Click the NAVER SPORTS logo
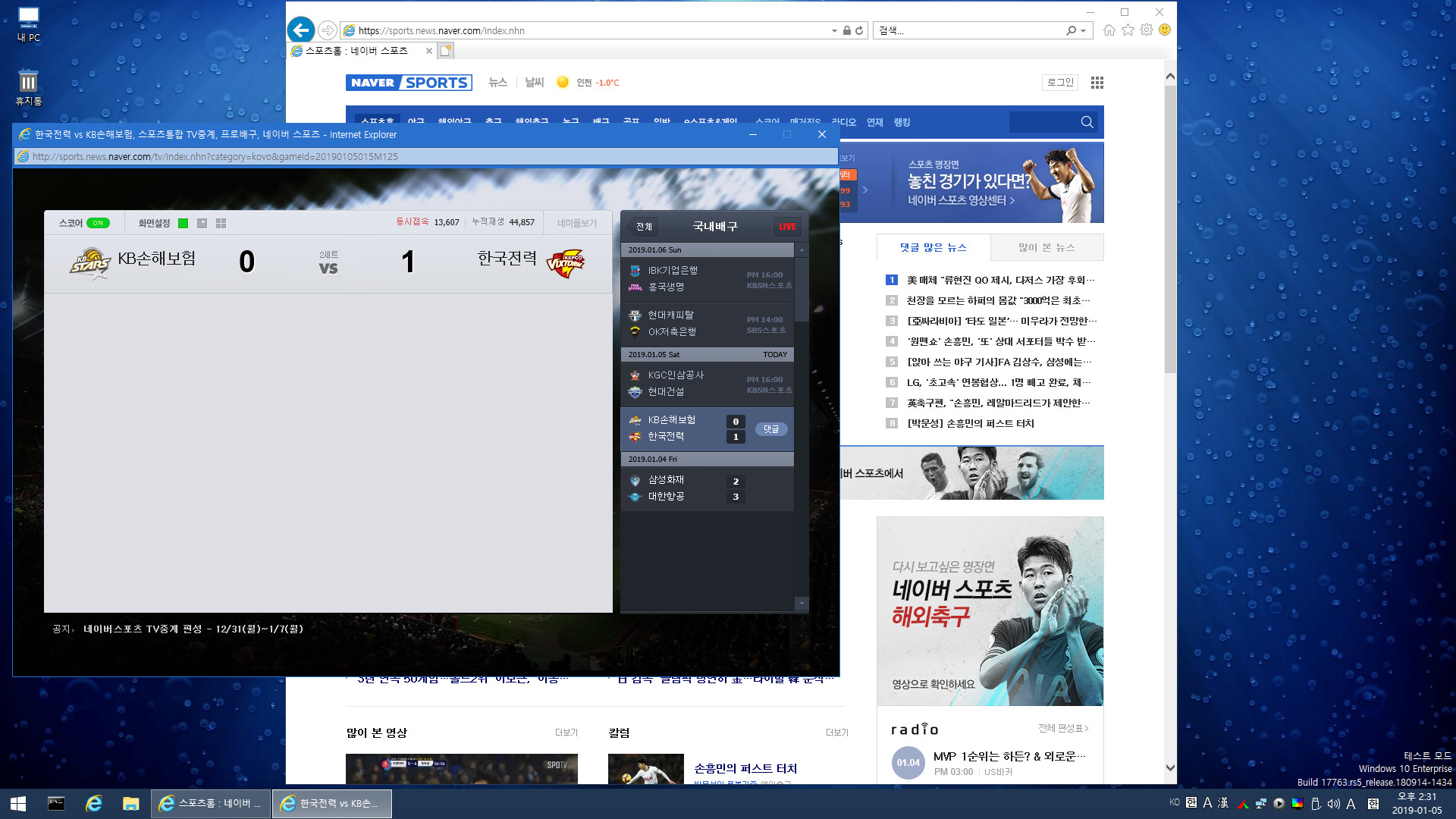This screenshot has height=819, width=1456. [409, 83]
